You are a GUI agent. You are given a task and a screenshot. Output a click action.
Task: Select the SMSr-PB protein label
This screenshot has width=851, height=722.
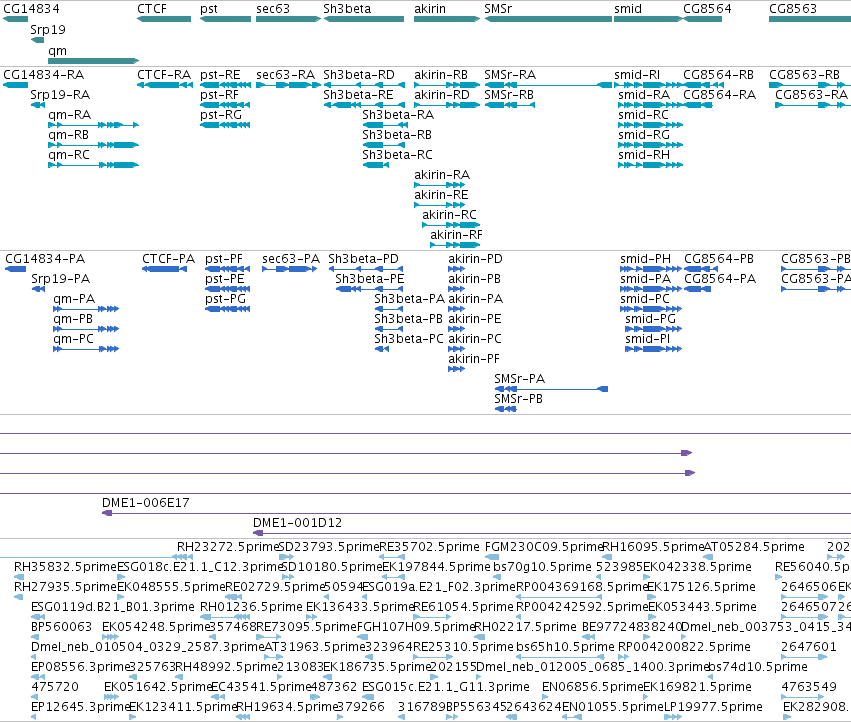[x=519, y=399]
